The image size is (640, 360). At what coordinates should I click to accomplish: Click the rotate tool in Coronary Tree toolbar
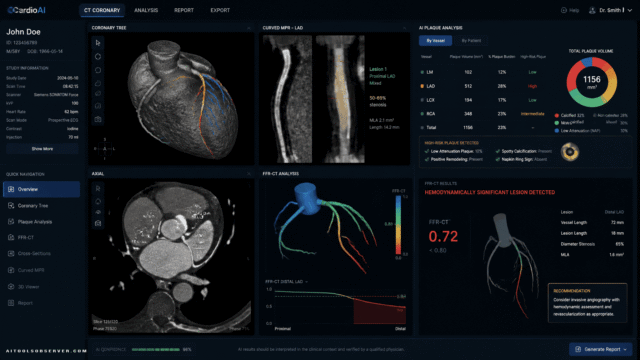click(98, 70)
